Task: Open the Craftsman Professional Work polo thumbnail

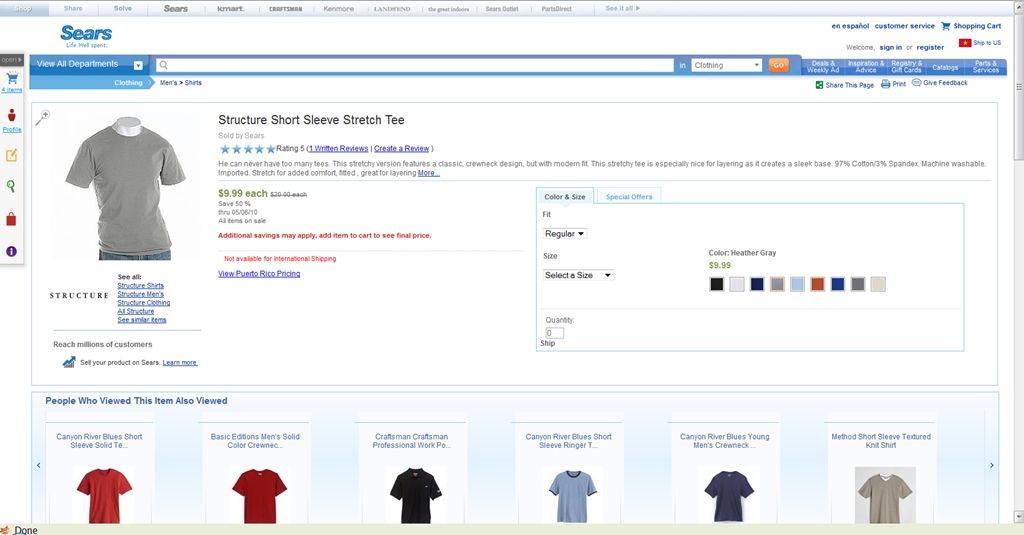Action: point(415,495)
